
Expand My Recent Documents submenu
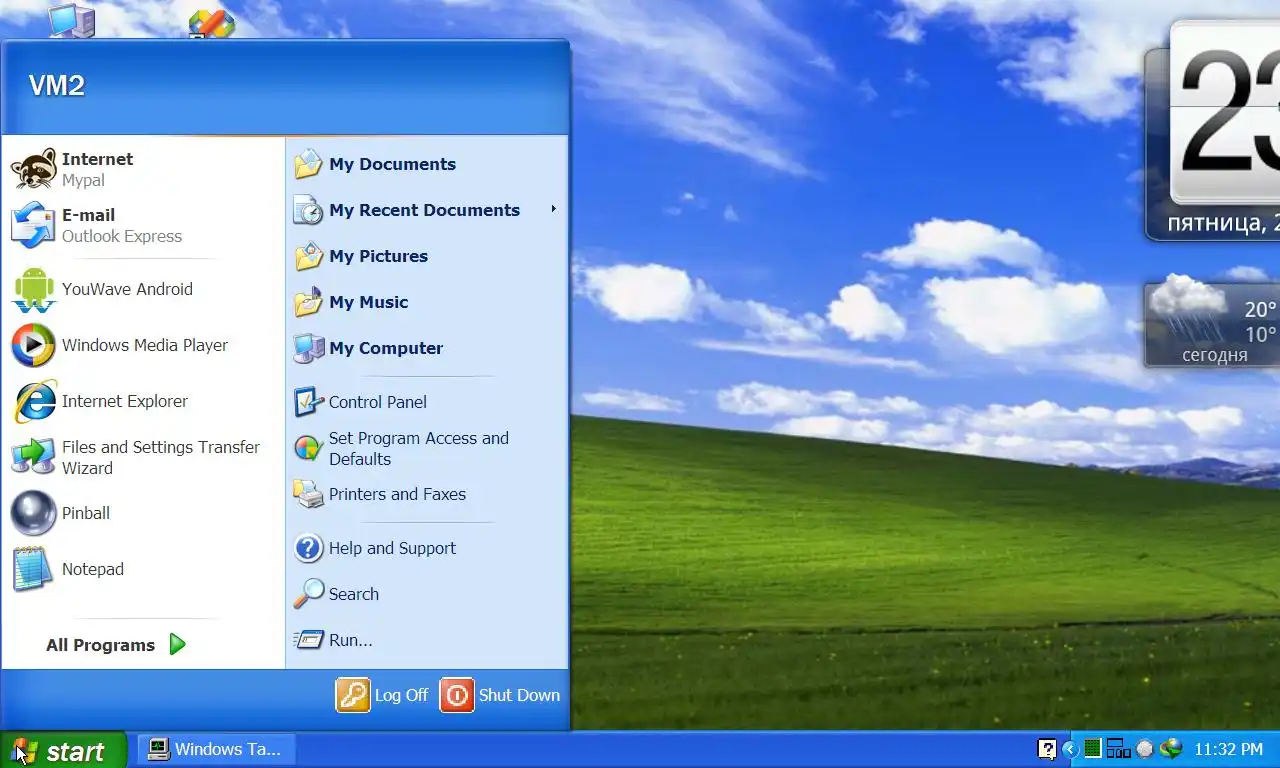427,210
